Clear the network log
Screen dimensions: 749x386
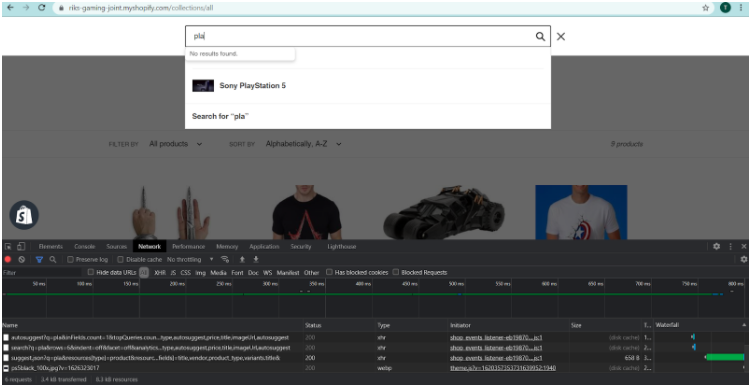point(21,259)
